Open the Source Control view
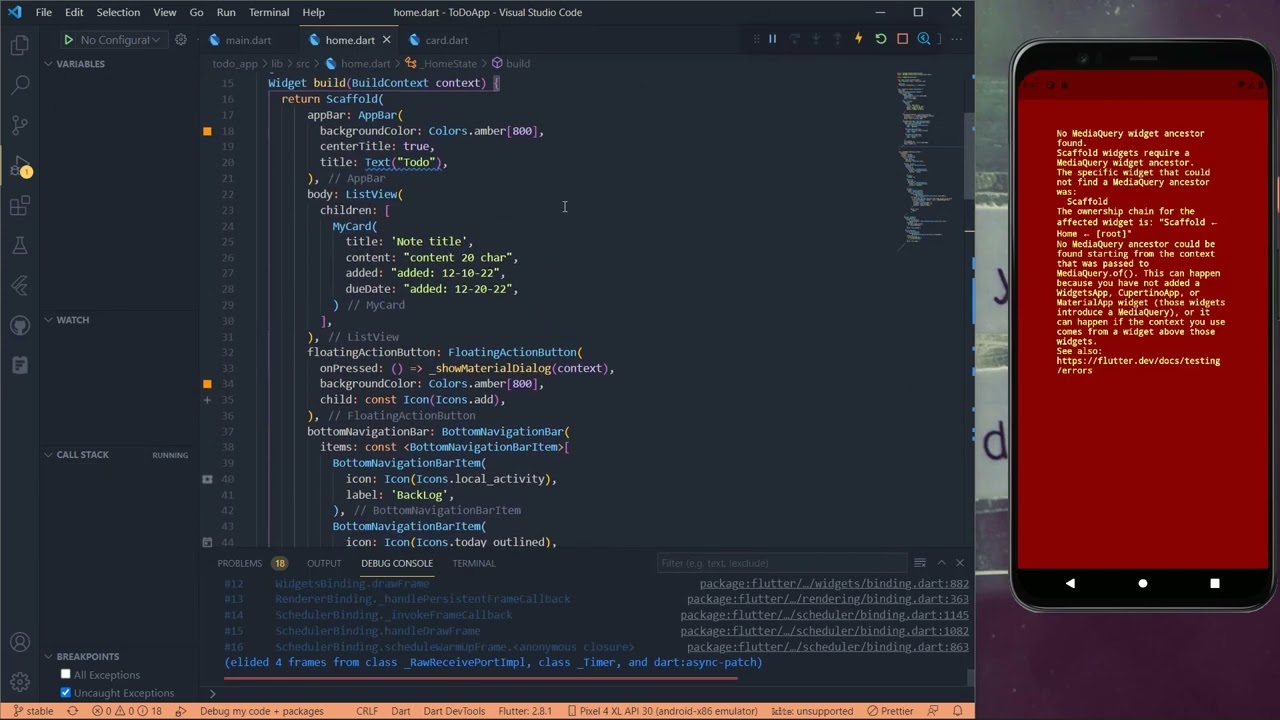The width and height of the screenshot is (1280, 720). (x=20, y=125)
